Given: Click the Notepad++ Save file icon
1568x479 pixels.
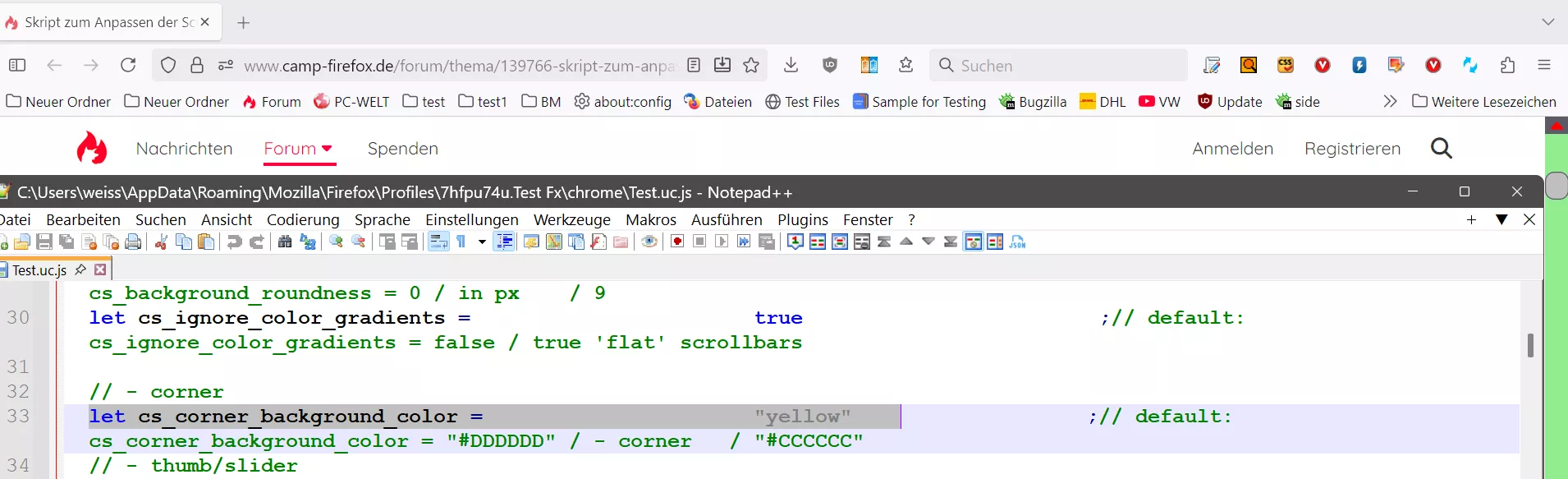Looking at the screenshot, I should [44, 242].
